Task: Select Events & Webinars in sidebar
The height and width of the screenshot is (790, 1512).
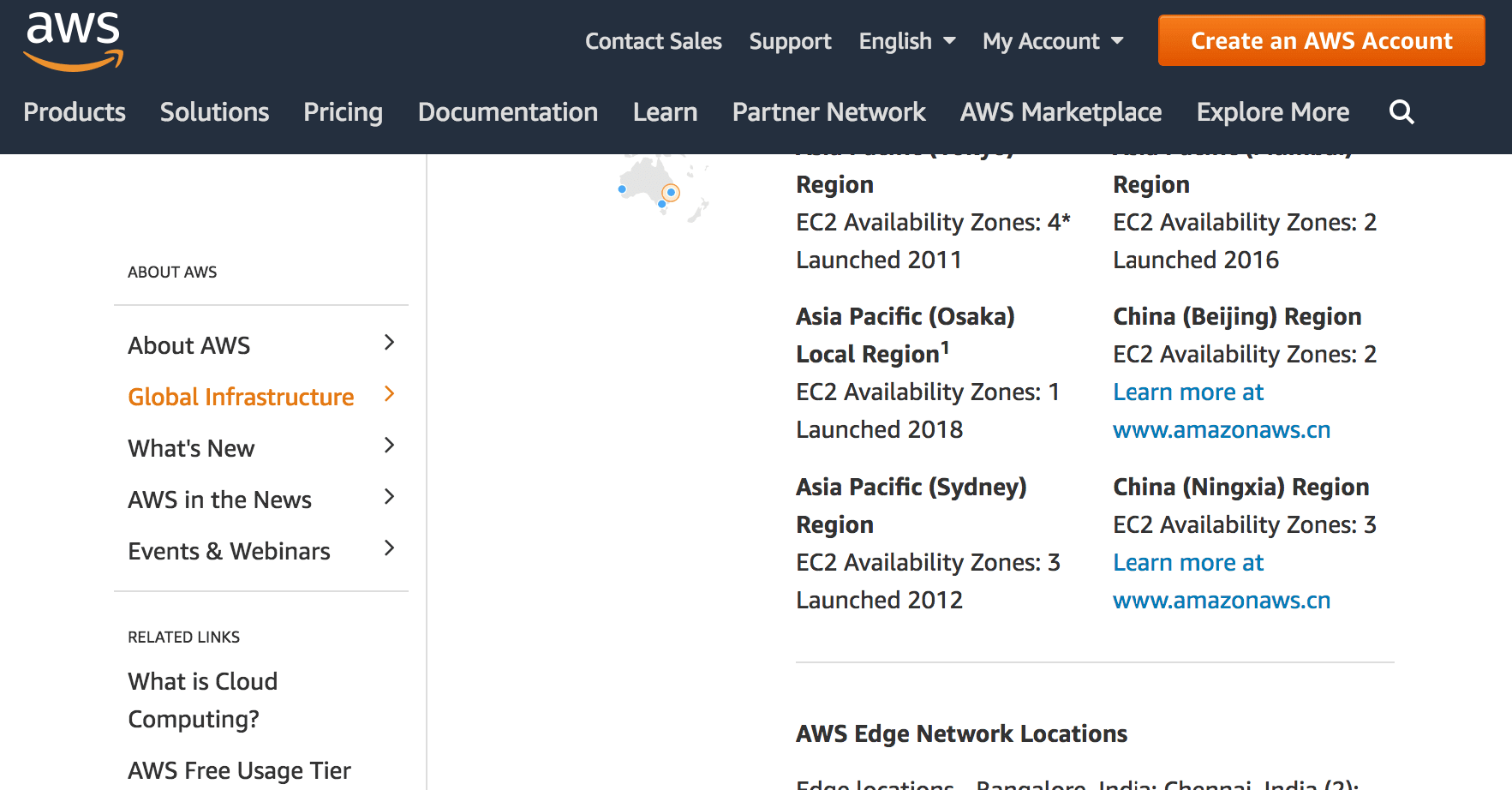Action: click(x=229, y=551)
